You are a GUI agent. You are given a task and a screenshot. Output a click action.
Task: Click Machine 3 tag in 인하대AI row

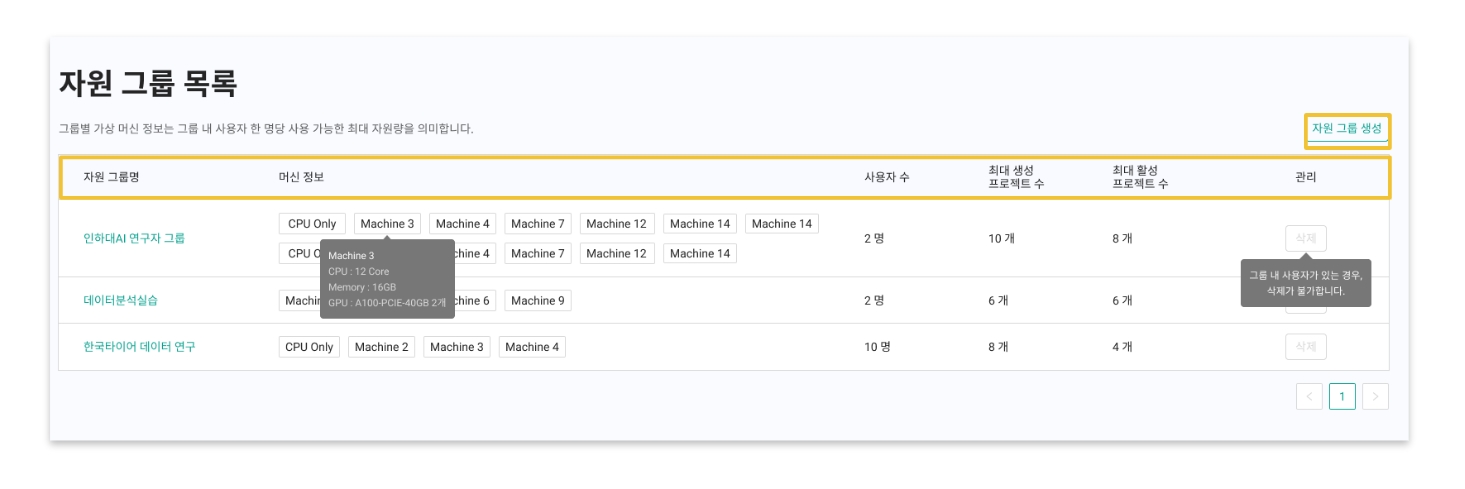click(387, 224)
